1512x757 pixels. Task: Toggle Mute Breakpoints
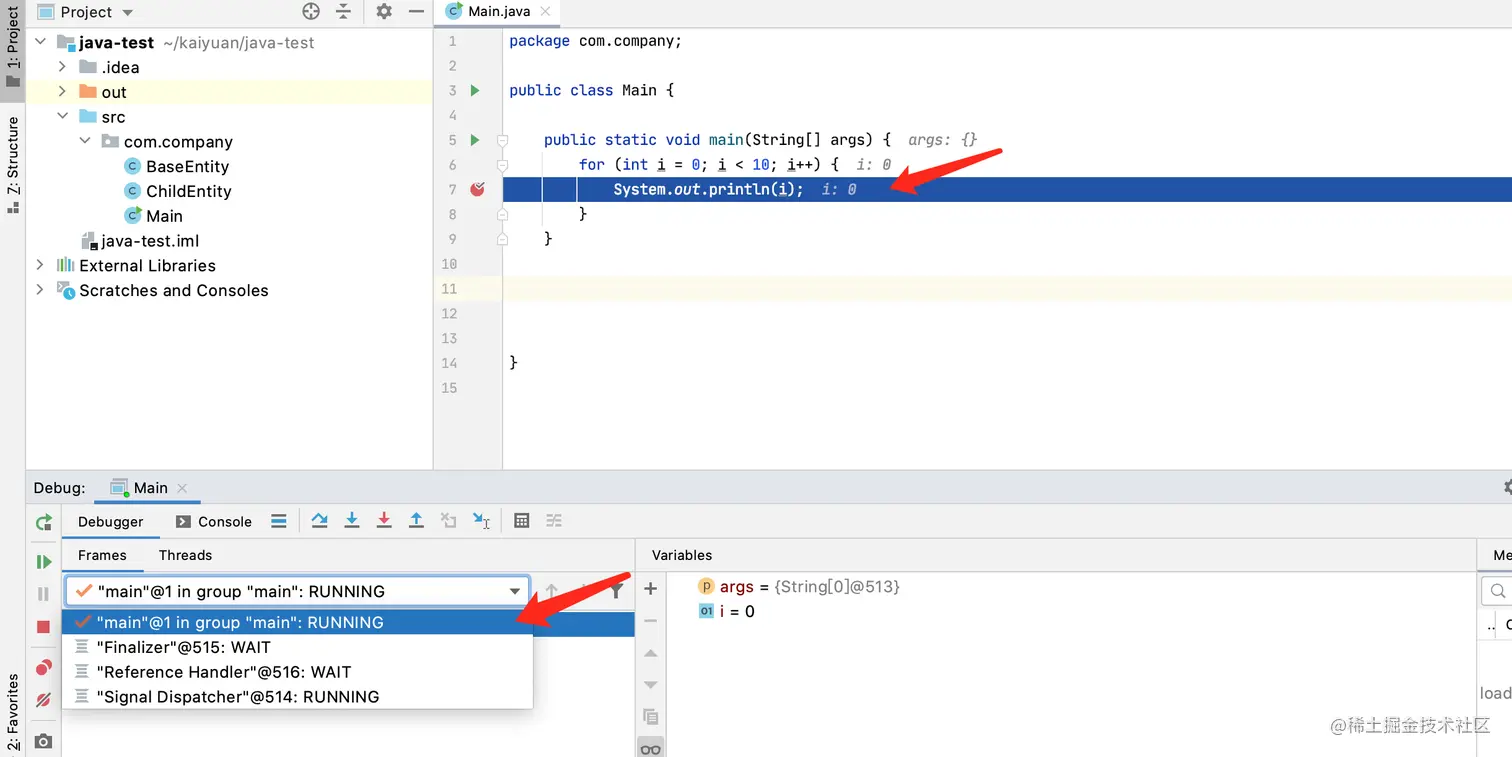[x=44, y=700]
